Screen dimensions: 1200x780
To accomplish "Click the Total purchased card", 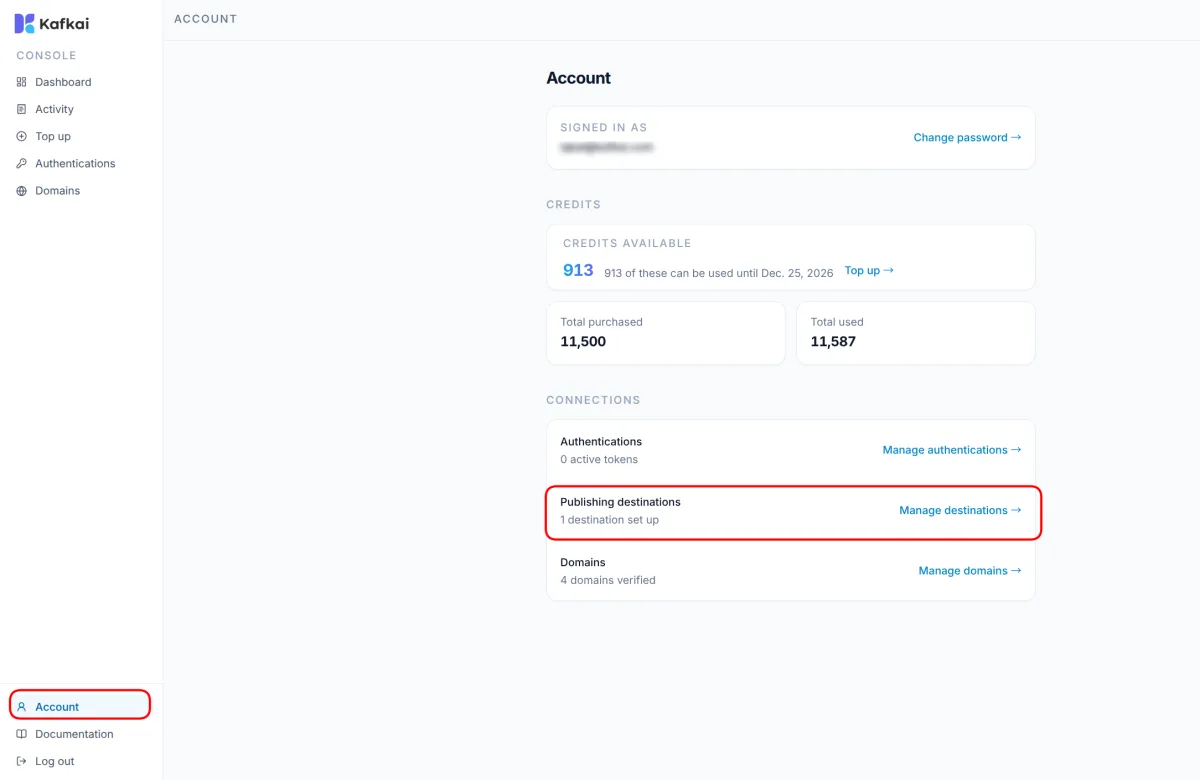I will (x=666, y=333).
